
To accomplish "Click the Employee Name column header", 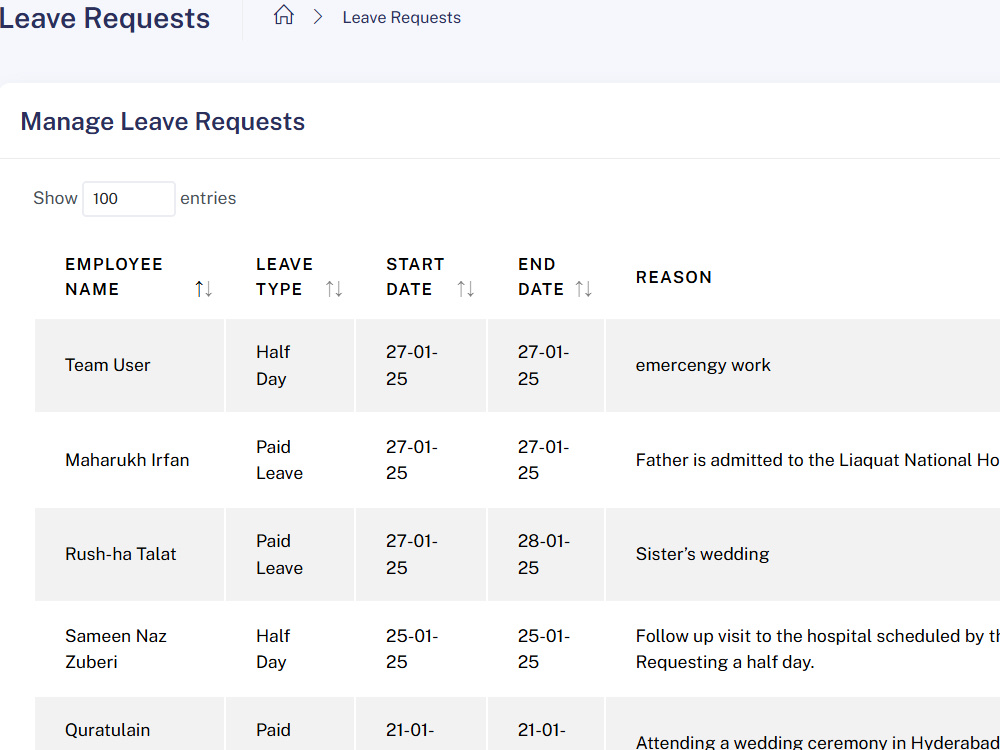I will pos(114,277).
